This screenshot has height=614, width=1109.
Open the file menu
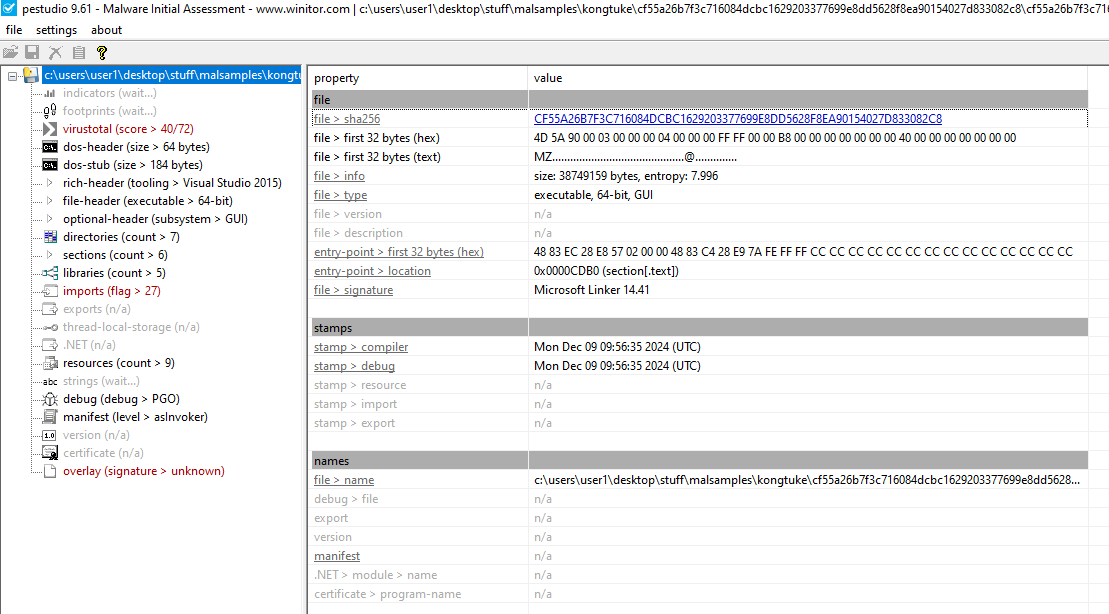[x=13, y=30]
